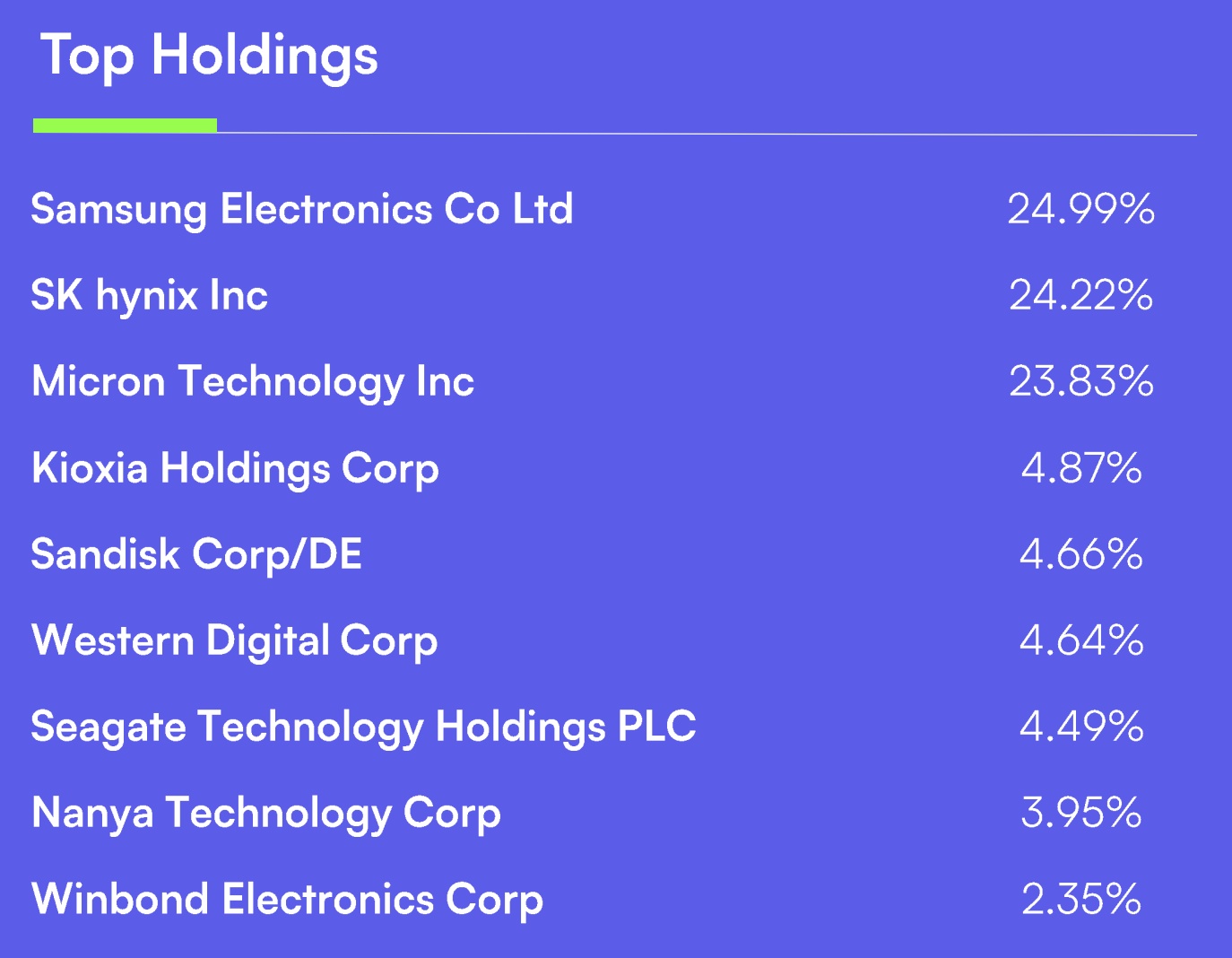This screenshot has width=1232, height=958.
Task: Click the 4.64% Western Digital weight
Action: [x=1080, y=640]
